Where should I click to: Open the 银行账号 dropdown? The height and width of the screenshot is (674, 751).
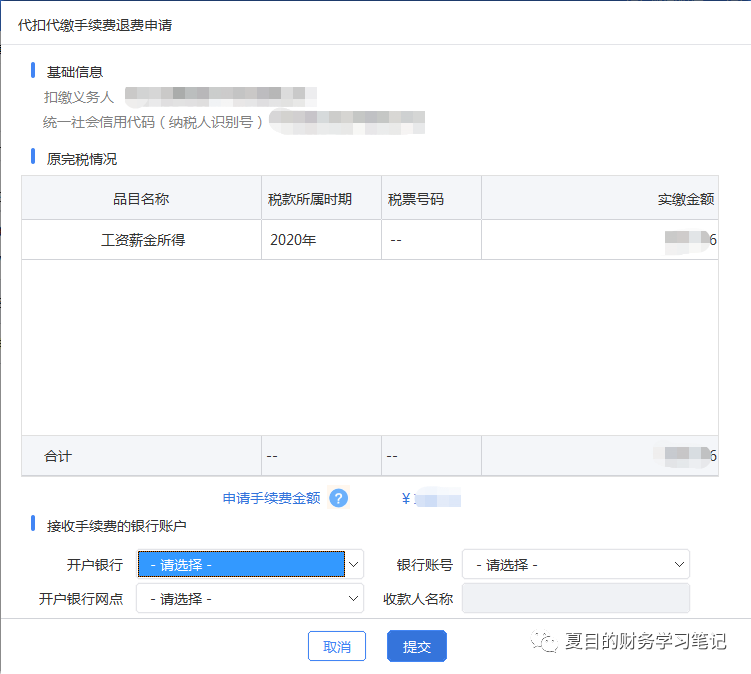click(576, 564)
